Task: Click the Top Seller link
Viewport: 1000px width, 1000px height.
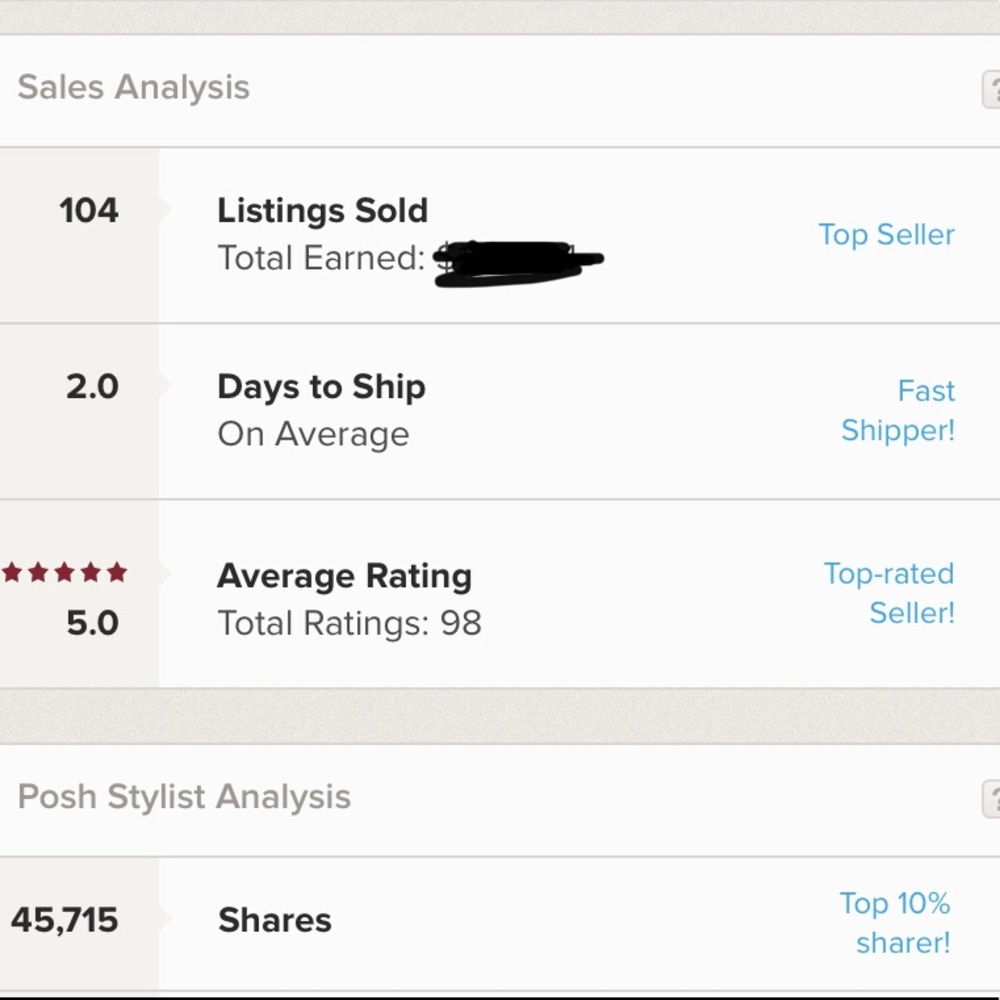Action: pos(886,235)
